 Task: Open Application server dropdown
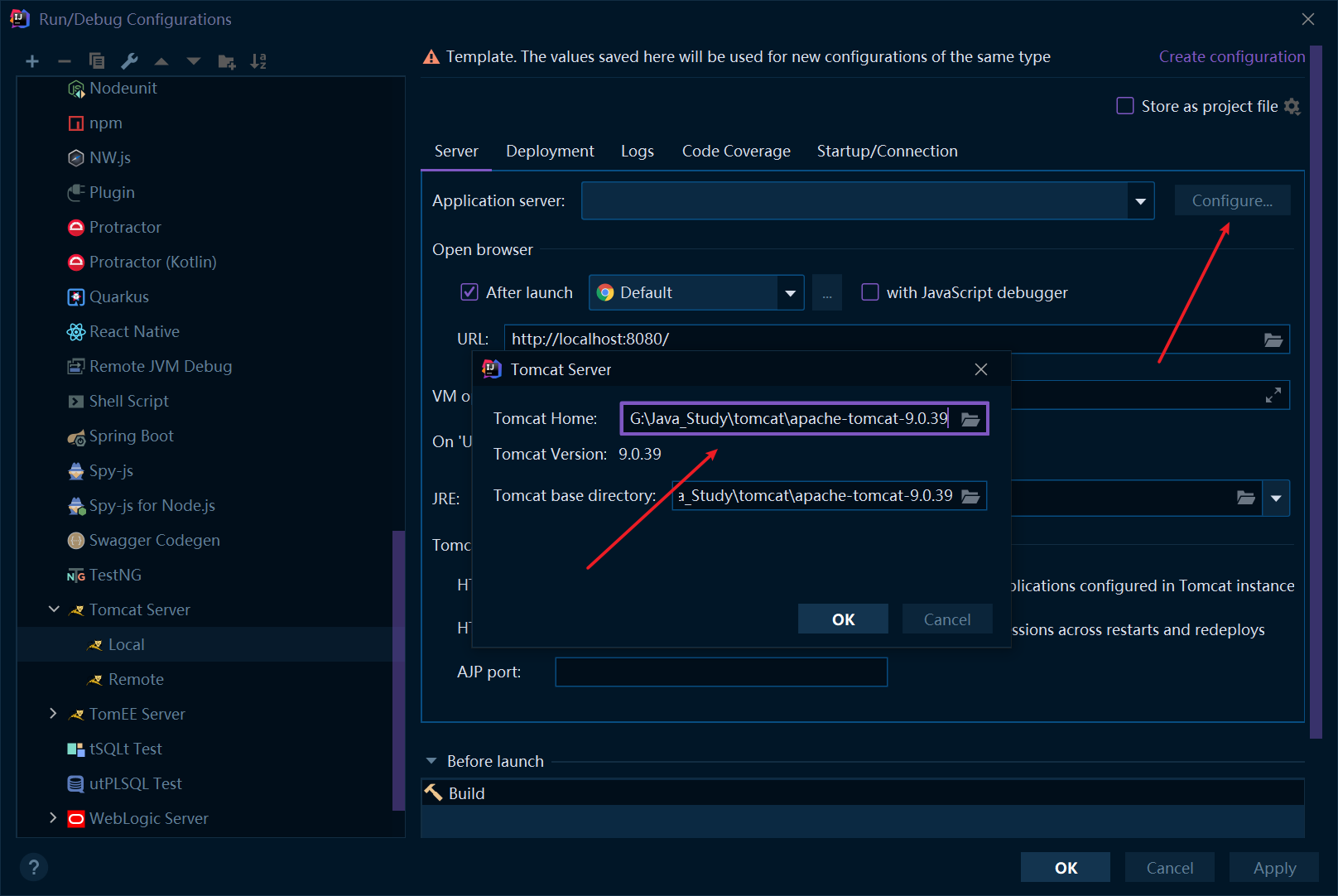tap(1140, 201)
